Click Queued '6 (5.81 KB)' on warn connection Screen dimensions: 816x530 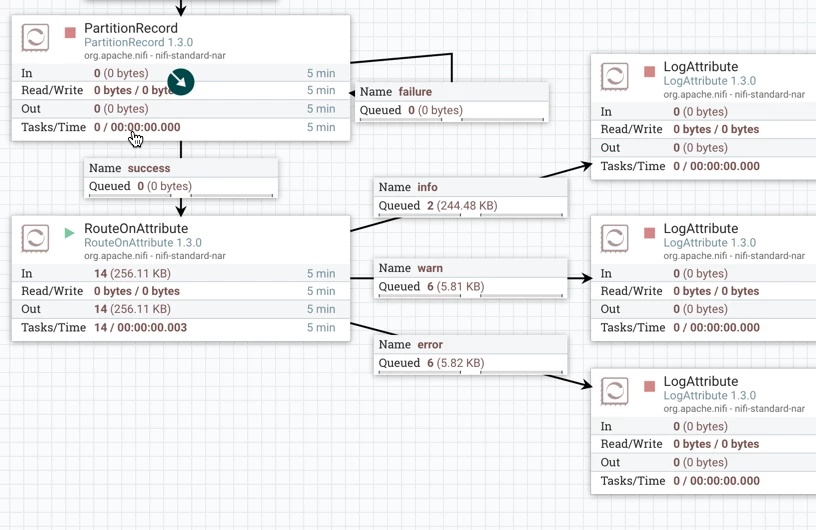point(456,286)
